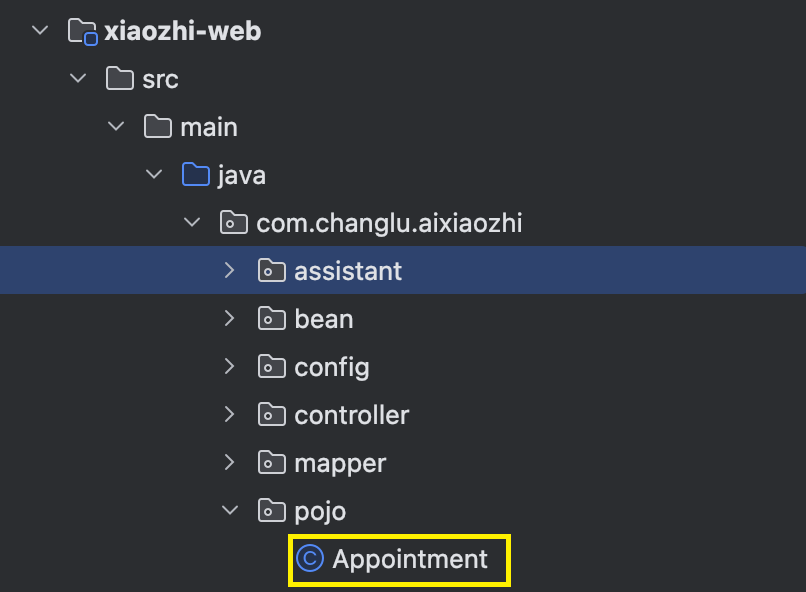Click the main folder icon
The width and height of the screenshot is (806, 592).
(158, 126)
